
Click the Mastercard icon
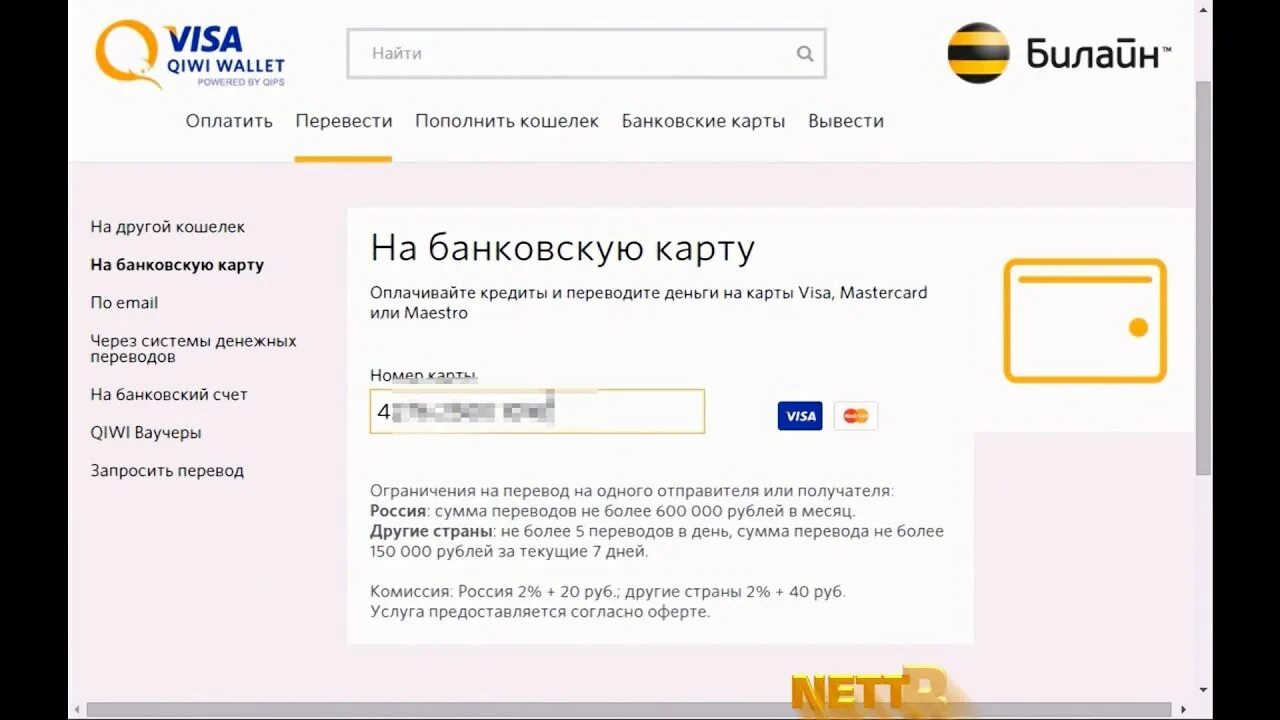pos(856,416)
